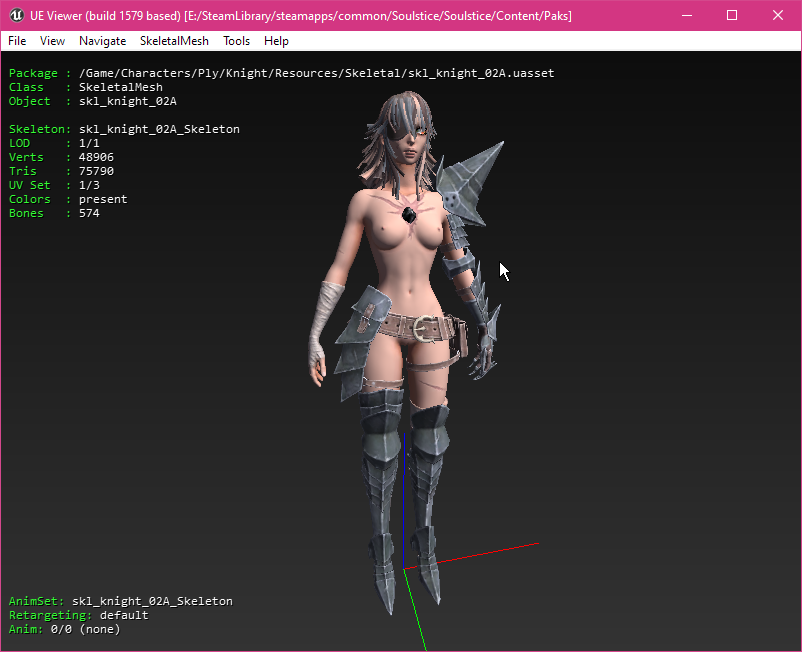Click the UV Set value 1/3

pyautogui.click(x=89, y=185)
